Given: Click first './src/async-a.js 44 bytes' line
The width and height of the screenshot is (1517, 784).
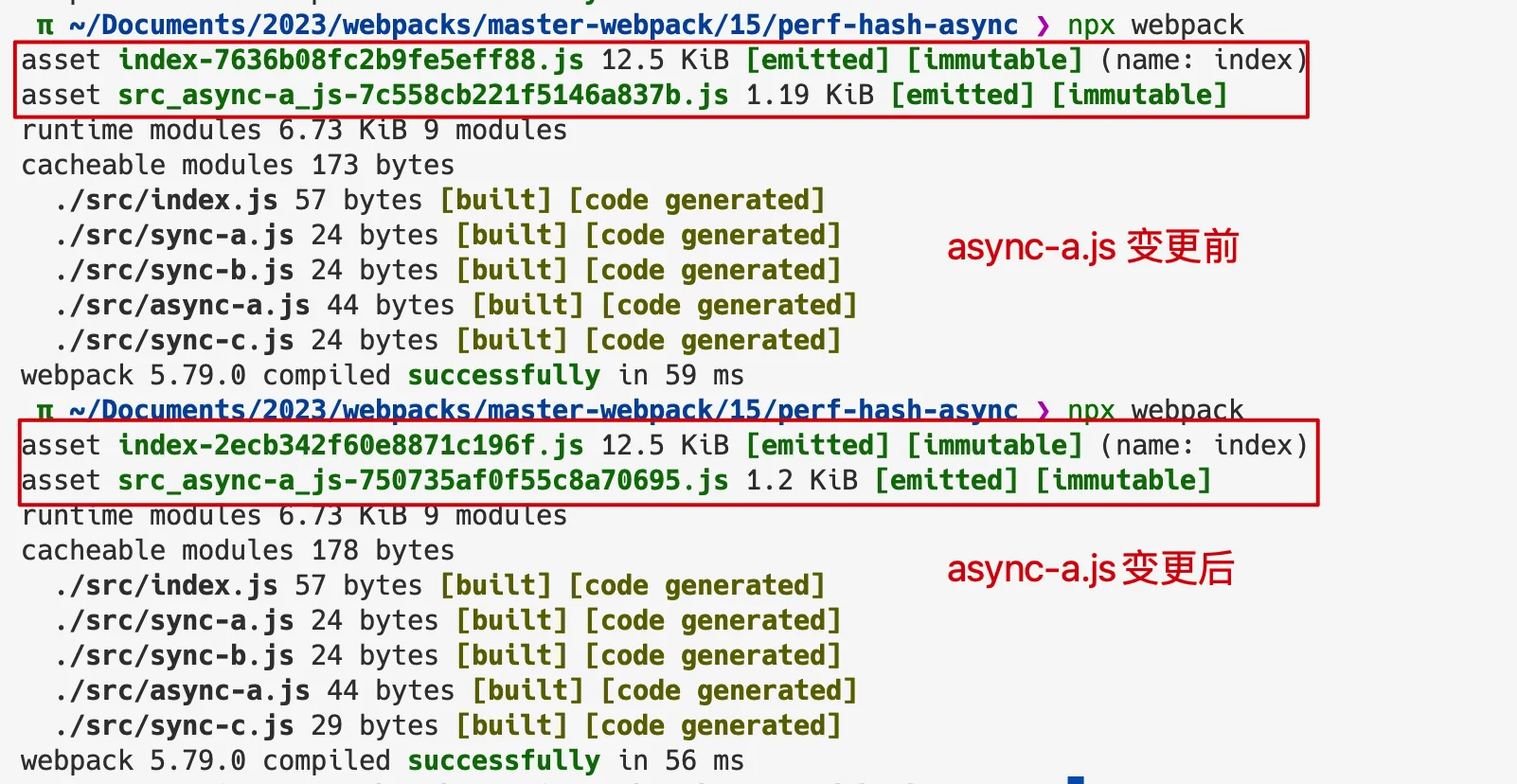Looking at the screenshot, I should click(456, 305).
